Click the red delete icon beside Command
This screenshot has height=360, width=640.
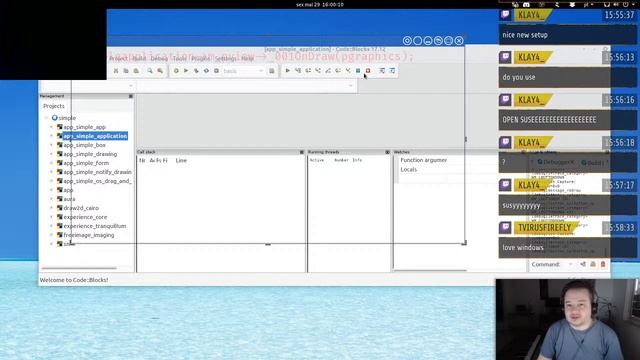603,264
